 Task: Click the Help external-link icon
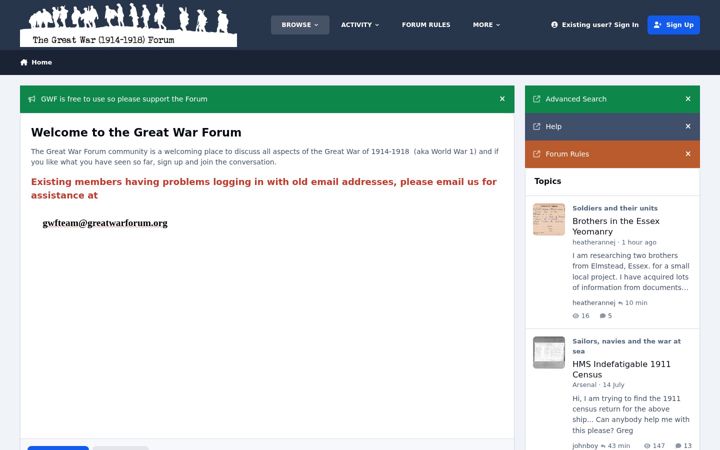tap(536, 126)
